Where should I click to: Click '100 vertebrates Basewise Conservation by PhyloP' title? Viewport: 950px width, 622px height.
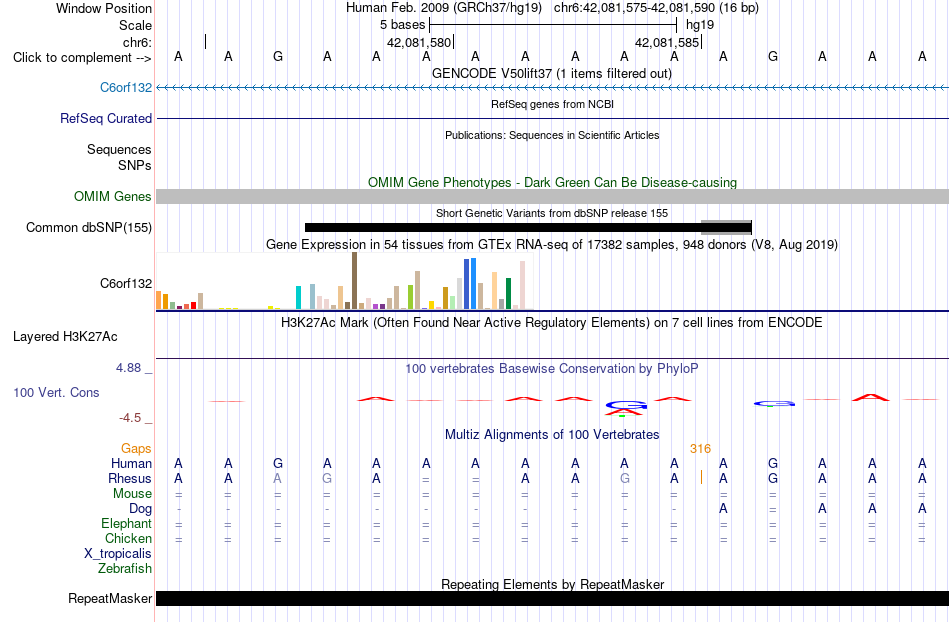tap(551, 368)
